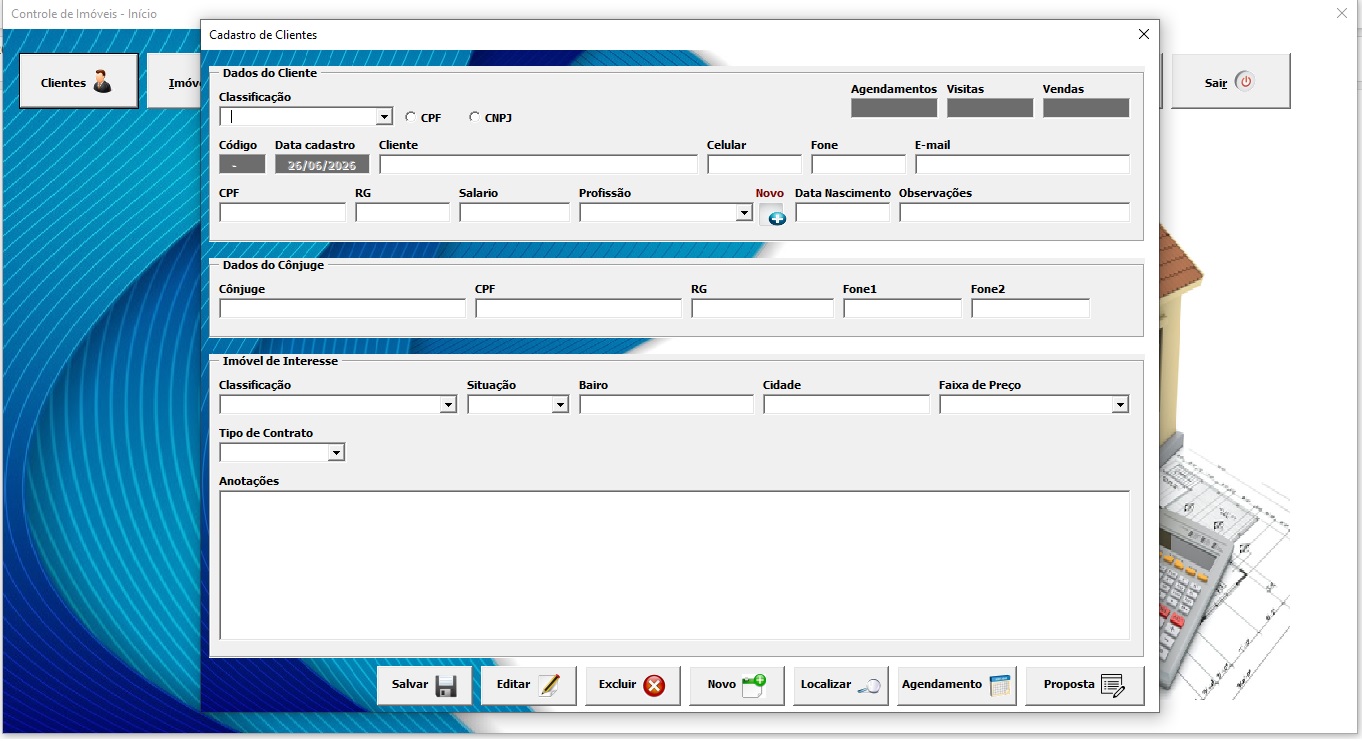Click the Visitas counter box

tap(990, 108)
